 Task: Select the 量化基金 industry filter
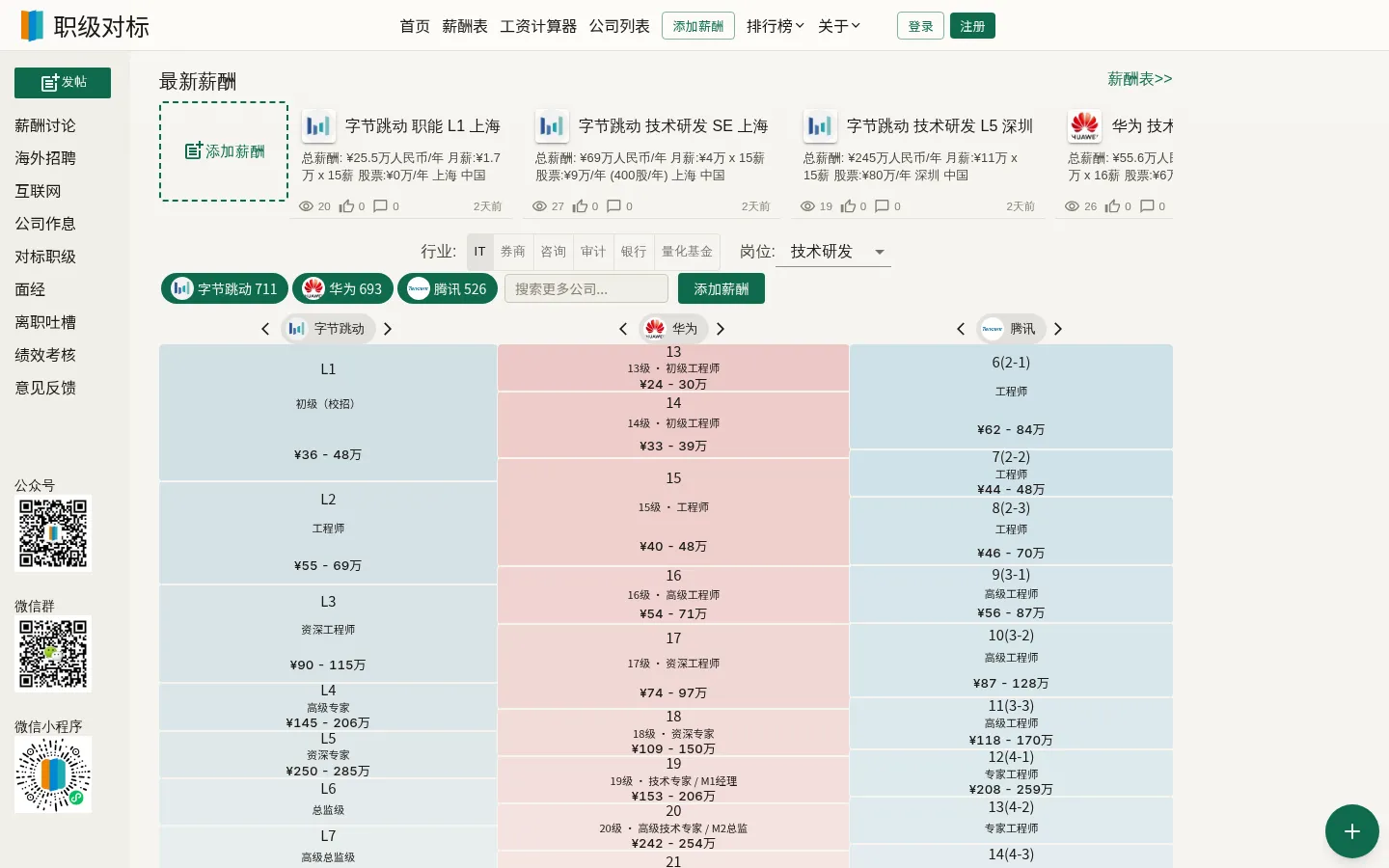[687, 252]
